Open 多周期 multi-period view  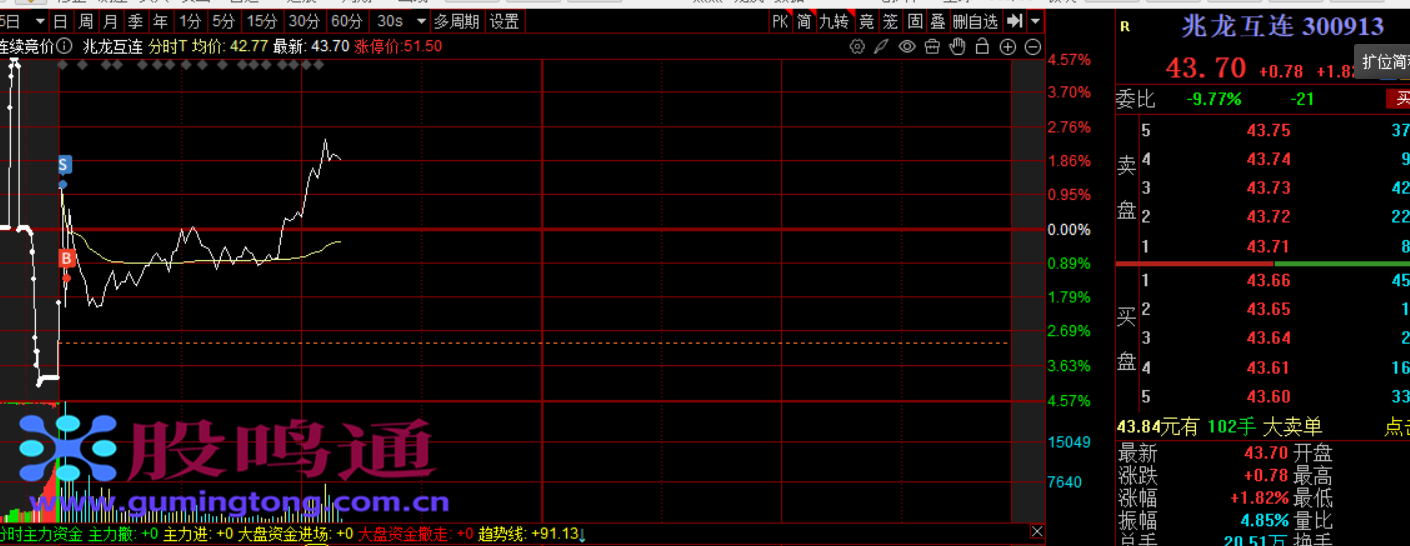[458, 21]
